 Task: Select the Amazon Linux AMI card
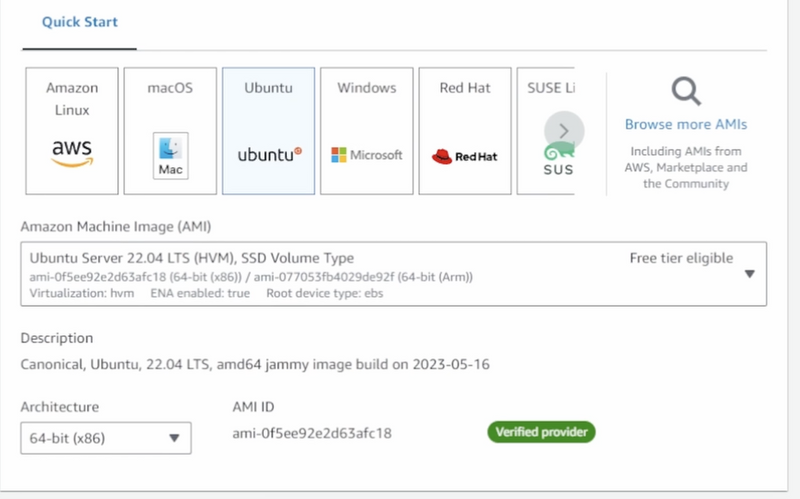coord(72,131)
